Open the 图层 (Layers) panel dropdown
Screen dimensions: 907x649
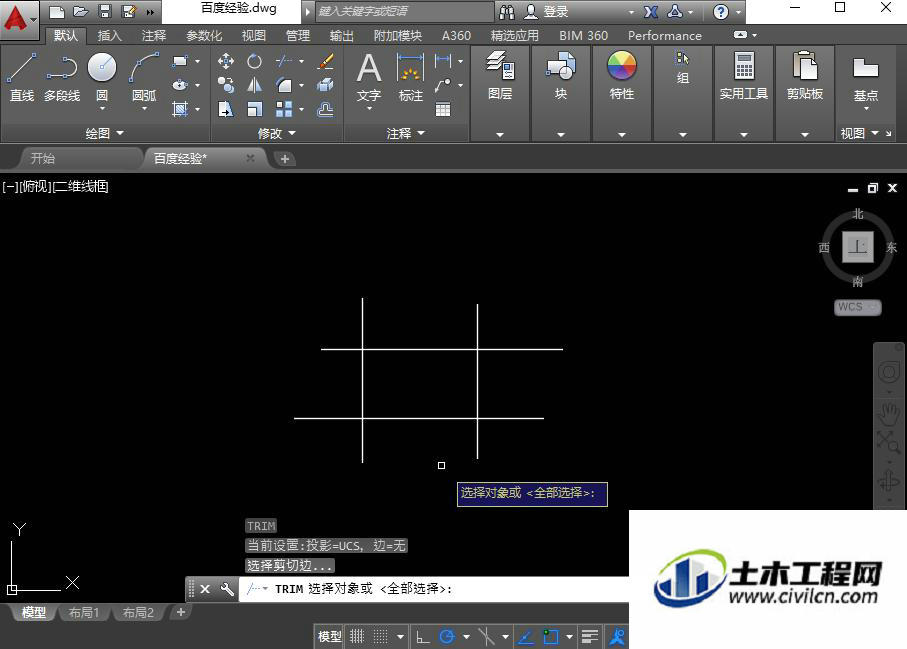coord(500,134)
